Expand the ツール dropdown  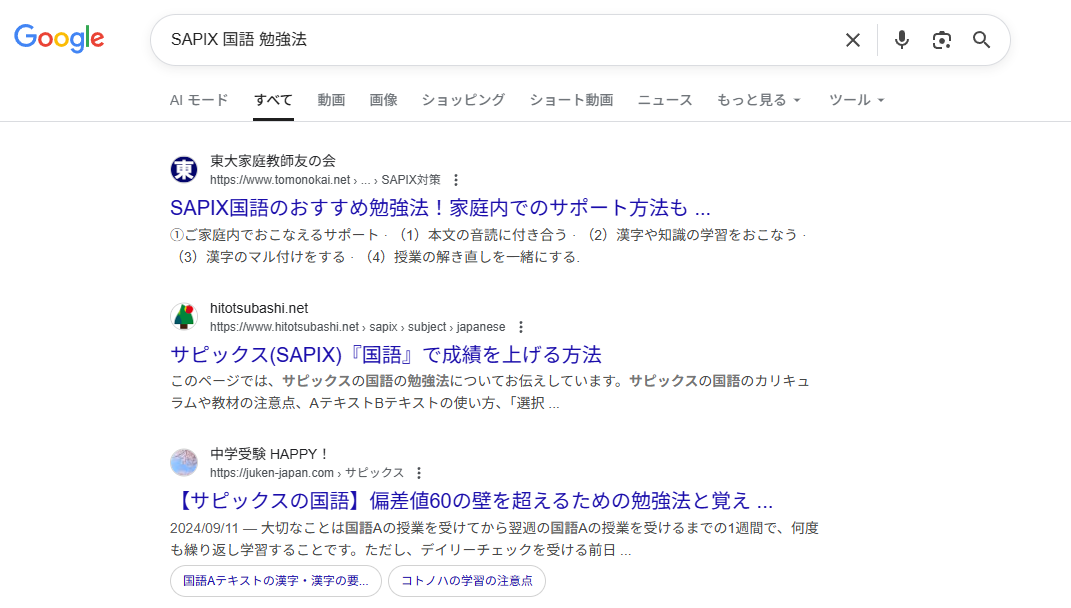[856, 100]
